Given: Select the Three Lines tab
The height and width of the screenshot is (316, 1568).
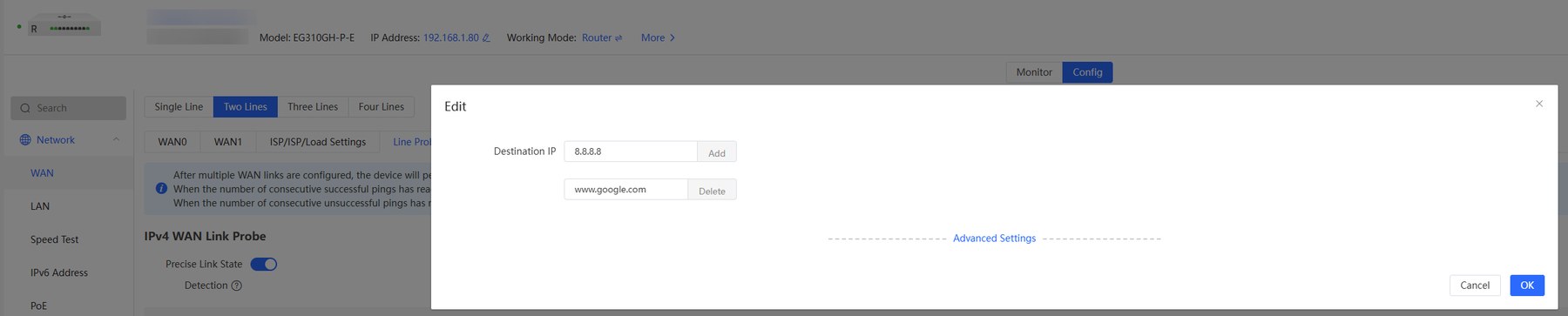Looking at the screenshot, I should 313,106.
